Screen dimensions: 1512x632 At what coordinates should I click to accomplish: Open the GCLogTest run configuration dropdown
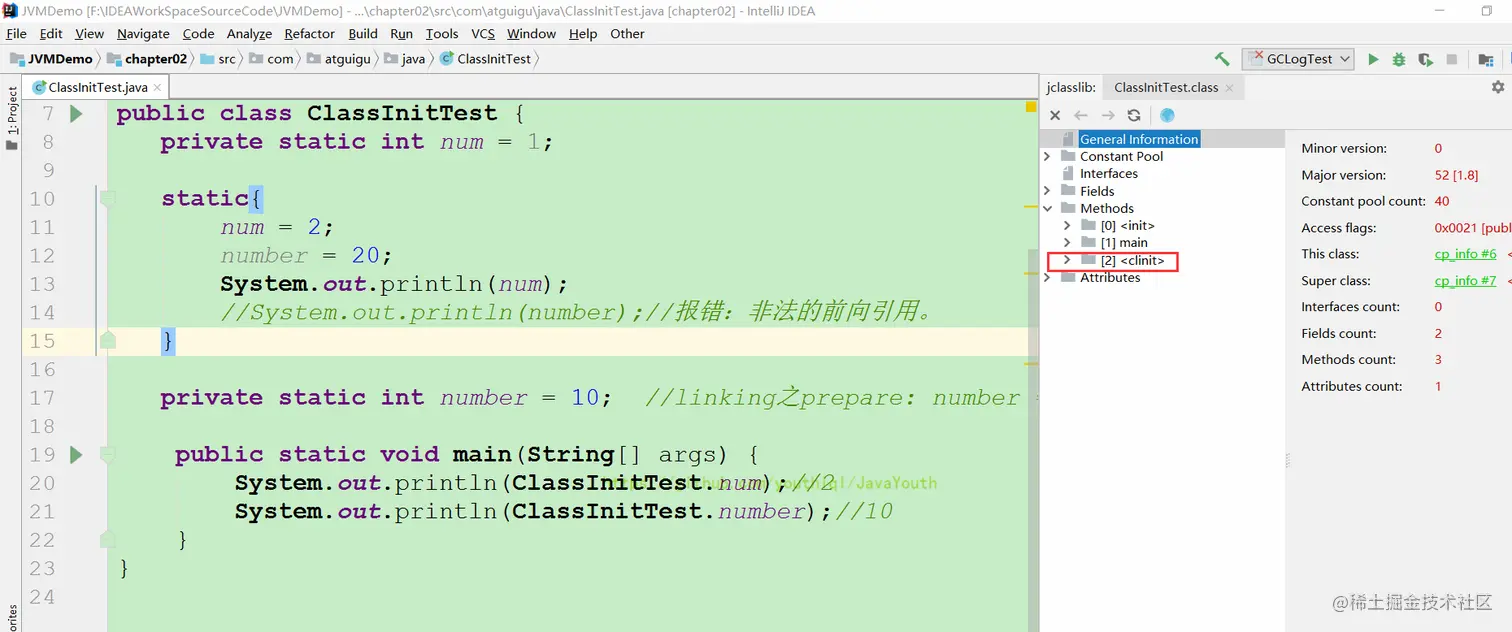point(1298,59)
